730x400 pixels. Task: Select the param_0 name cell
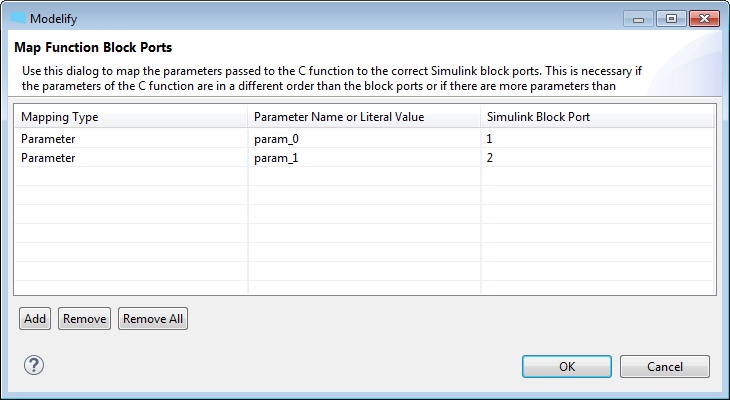tap(364, 139)
